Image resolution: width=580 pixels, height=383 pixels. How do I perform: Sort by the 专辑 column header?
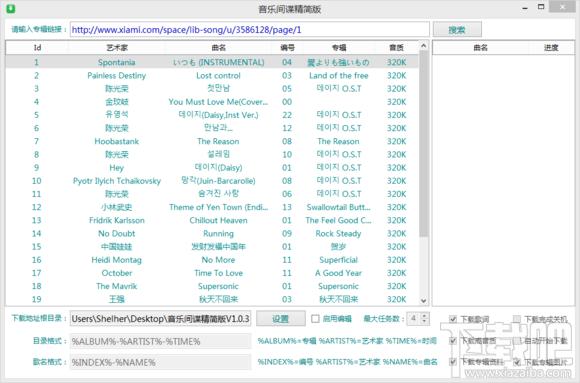click(x=339, y=47)
